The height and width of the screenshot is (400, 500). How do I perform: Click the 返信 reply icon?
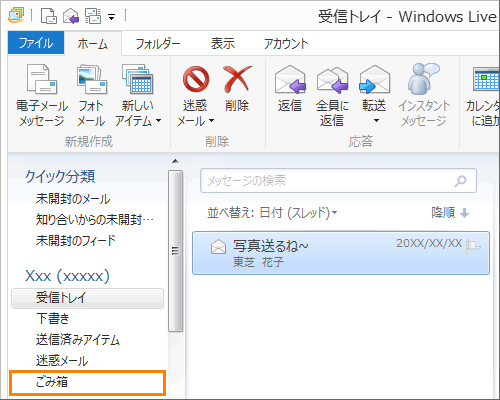(x=290, y=79)
